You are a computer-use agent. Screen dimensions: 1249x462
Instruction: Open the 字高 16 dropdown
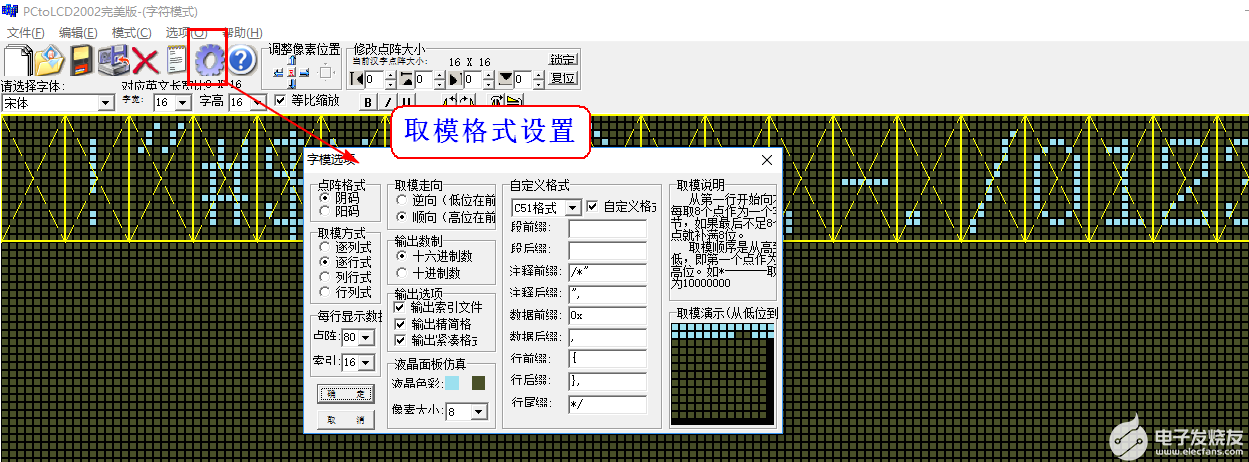click(x=260, y=102)
